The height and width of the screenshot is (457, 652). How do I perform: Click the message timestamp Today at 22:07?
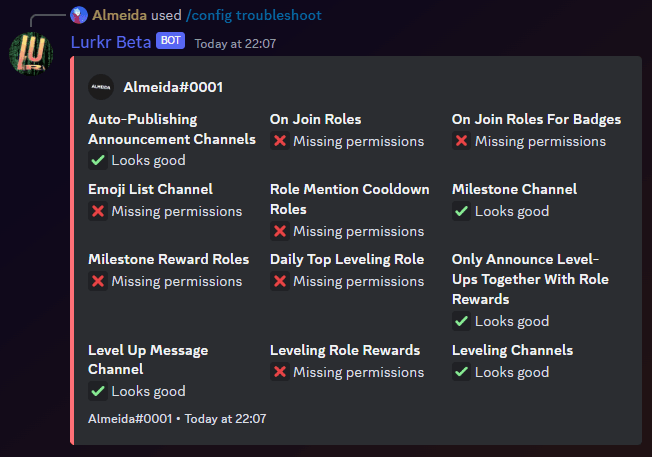click(235, 43)
